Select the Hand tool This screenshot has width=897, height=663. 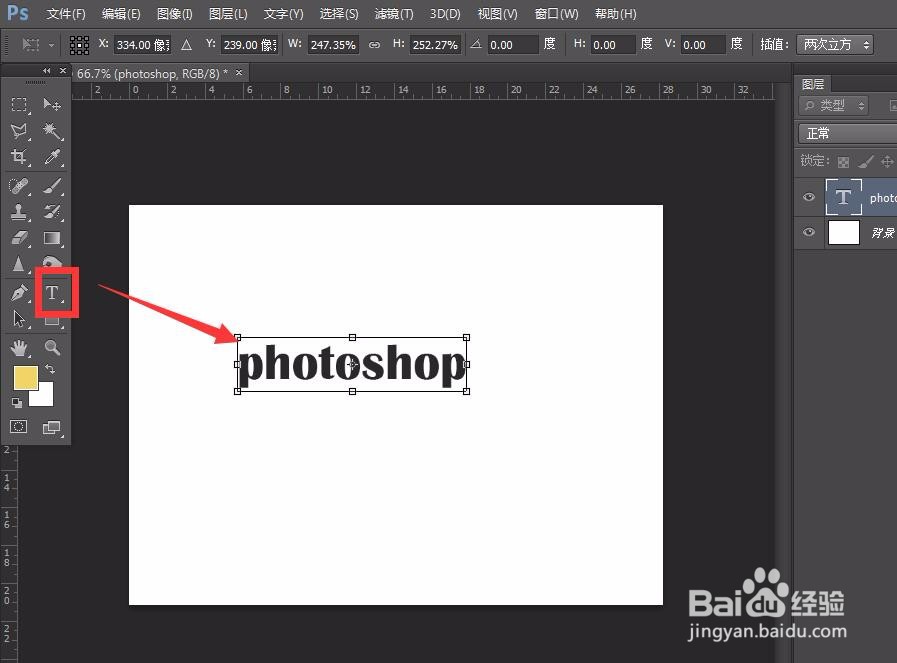click(19, 347)
